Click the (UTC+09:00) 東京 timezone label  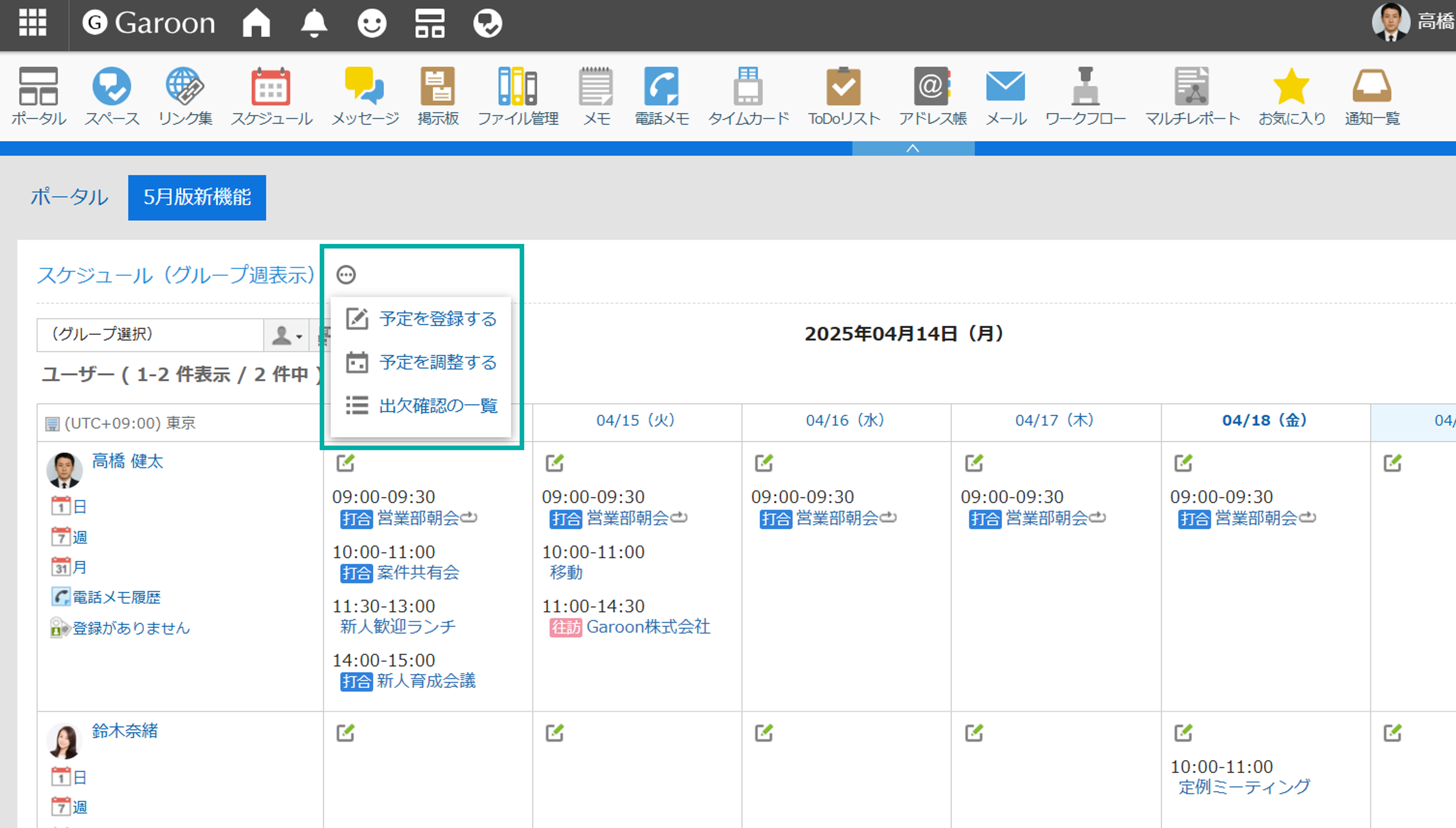point(130,423)
